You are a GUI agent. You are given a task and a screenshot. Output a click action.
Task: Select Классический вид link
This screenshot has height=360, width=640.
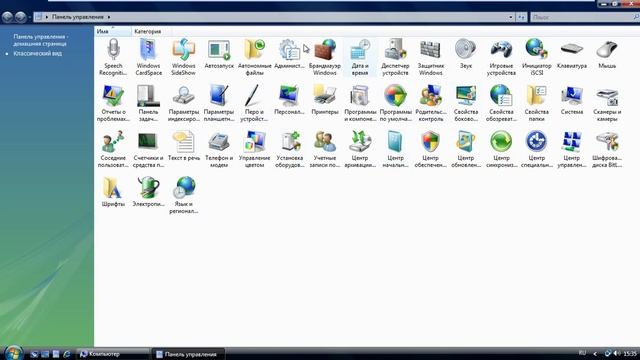pos(38,53)
